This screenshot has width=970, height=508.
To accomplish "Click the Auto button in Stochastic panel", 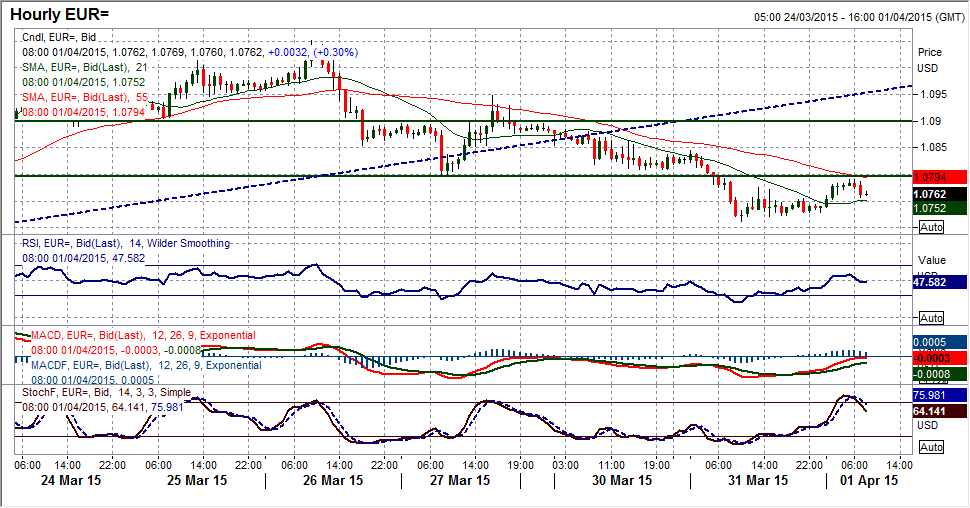I will pos(931,447).
